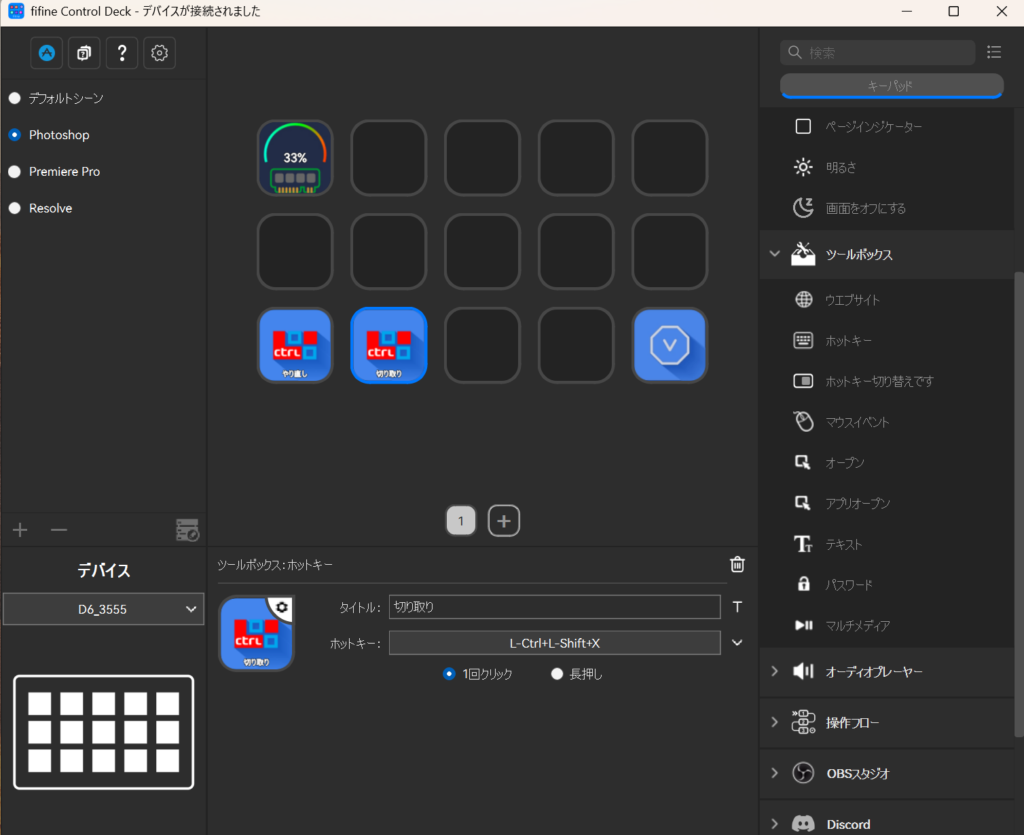Expand the オーディオプレーヤー section
The height and width of the screenshot is (835, 1024).
click(774, 672)
